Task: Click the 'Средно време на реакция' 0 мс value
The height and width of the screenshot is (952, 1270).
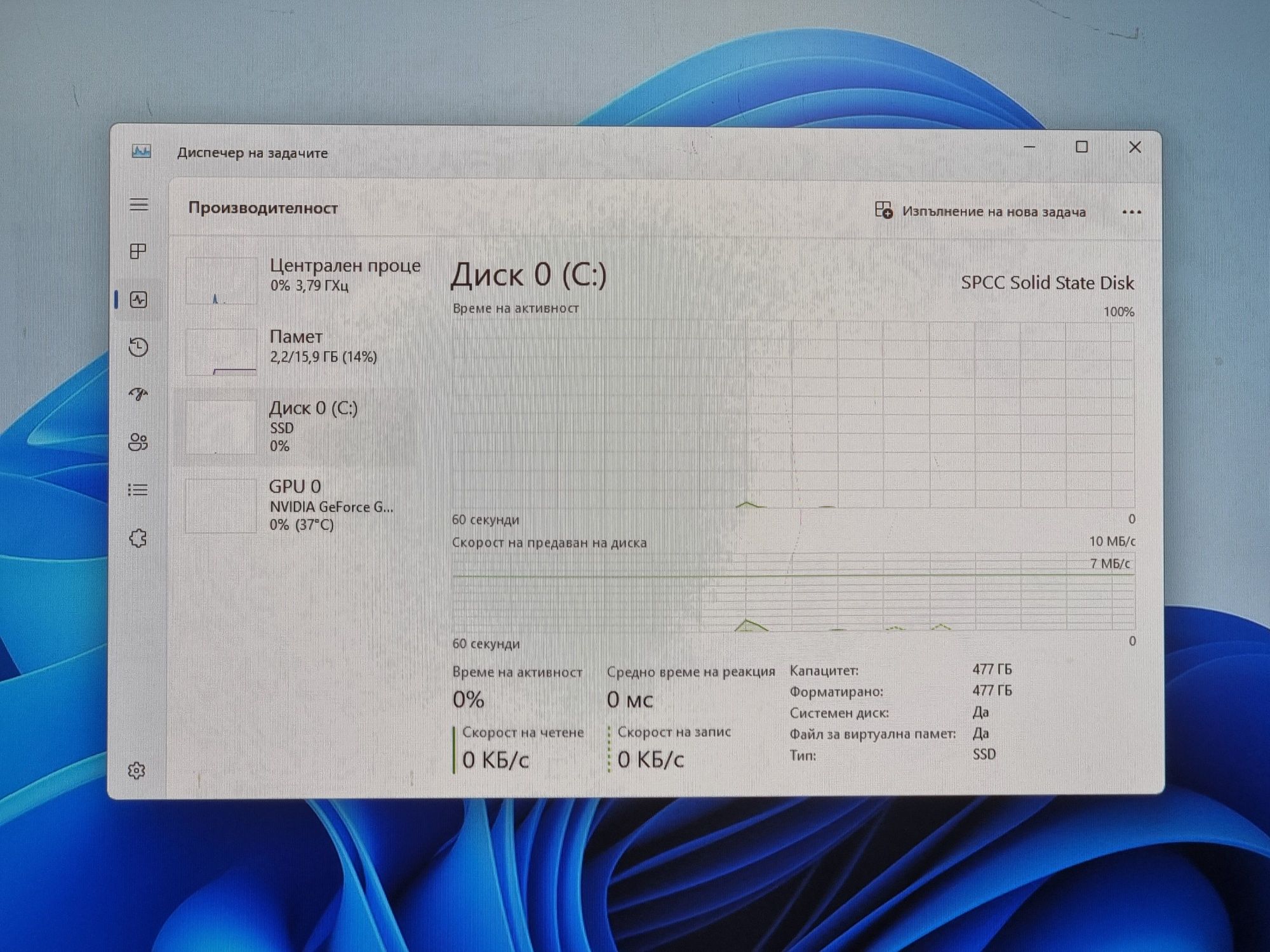Action: [629, 699]
